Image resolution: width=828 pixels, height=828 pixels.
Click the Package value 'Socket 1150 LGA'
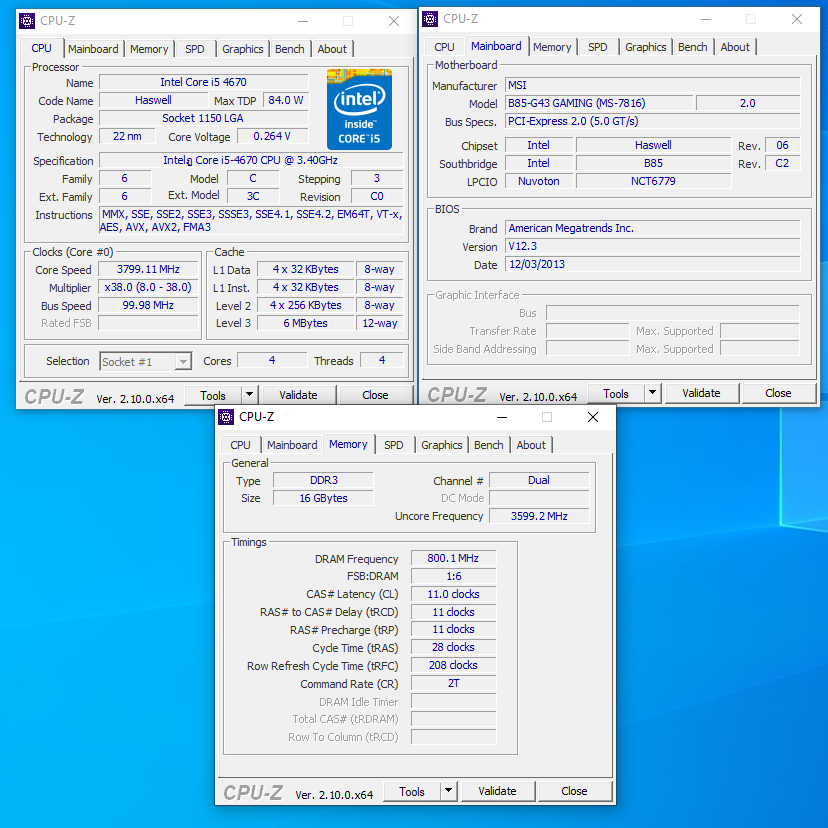tap(204, 118)
